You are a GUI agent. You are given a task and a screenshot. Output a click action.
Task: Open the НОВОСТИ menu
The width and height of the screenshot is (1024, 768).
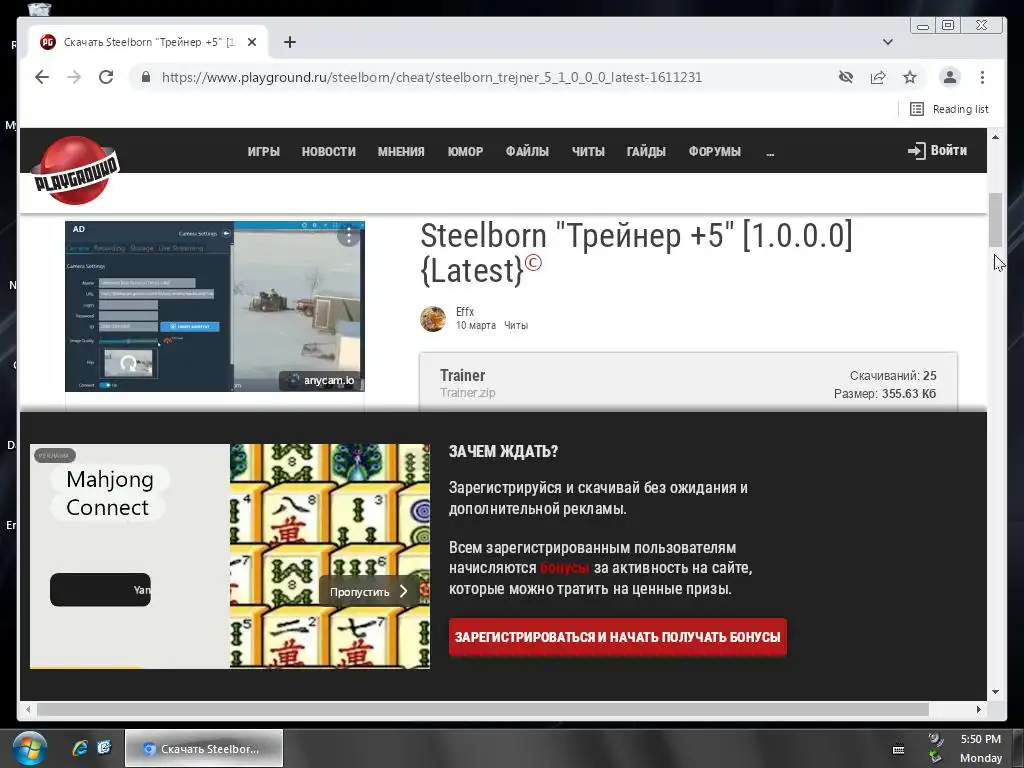[x=328, y=152]
